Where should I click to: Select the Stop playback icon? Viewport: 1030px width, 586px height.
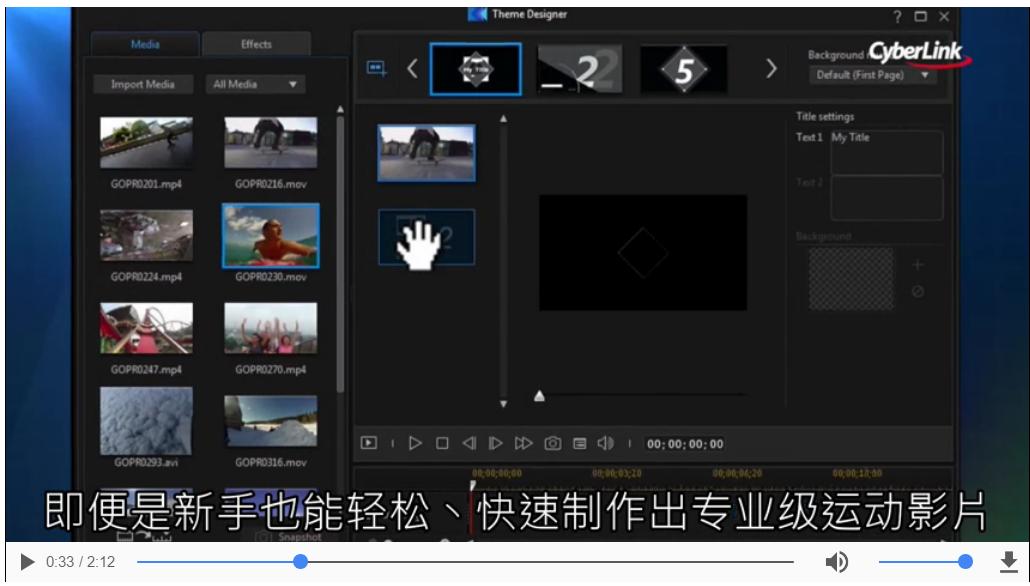click(x=441, y=443)
